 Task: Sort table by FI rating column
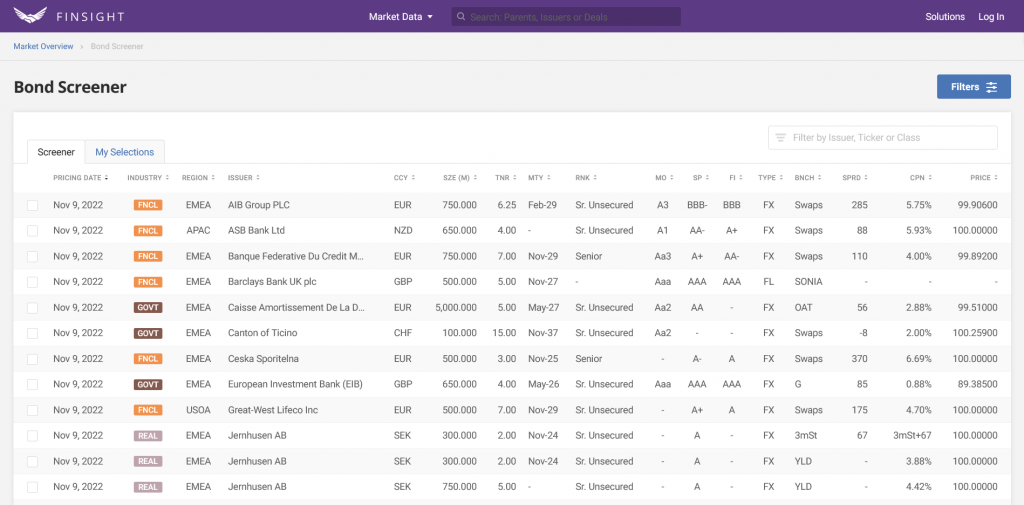pyautogui.click(x=735, y=178)
